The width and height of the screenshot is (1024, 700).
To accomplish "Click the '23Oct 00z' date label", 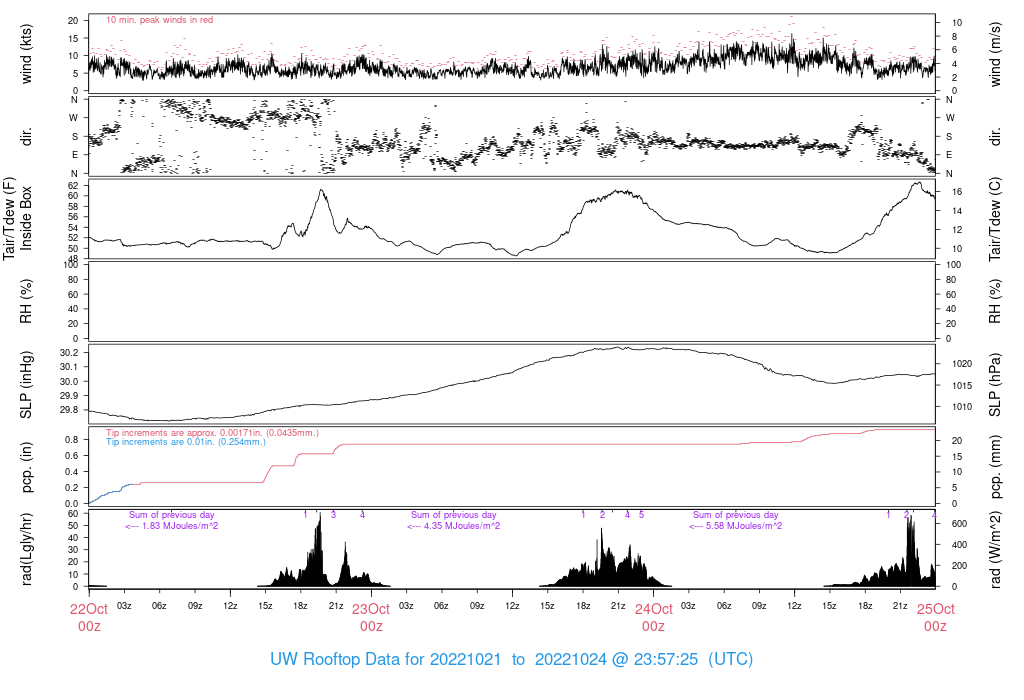I will [x=371, y=618].
